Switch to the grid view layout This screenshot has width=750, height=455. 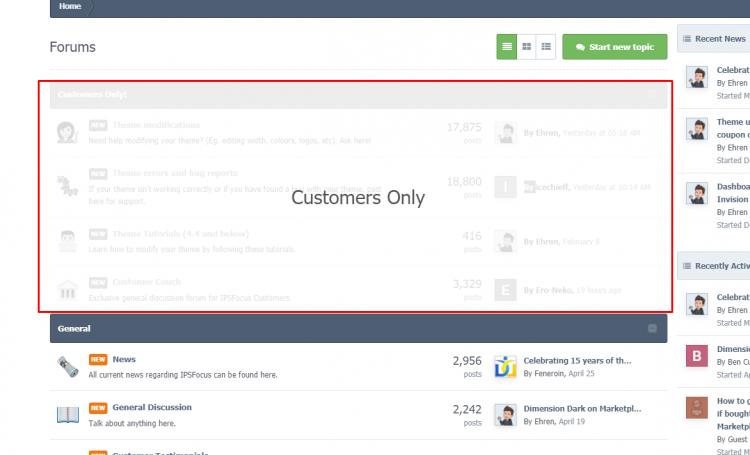point(527,46)
